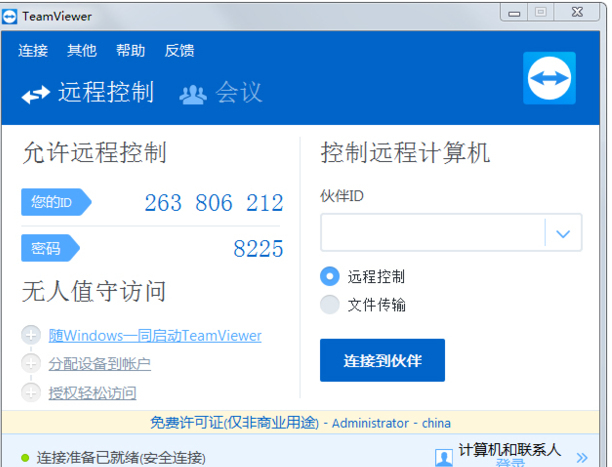The width and height of the screenshot is (612, 467).
Task: Open the 连接 menu
Action: [33, 51]
